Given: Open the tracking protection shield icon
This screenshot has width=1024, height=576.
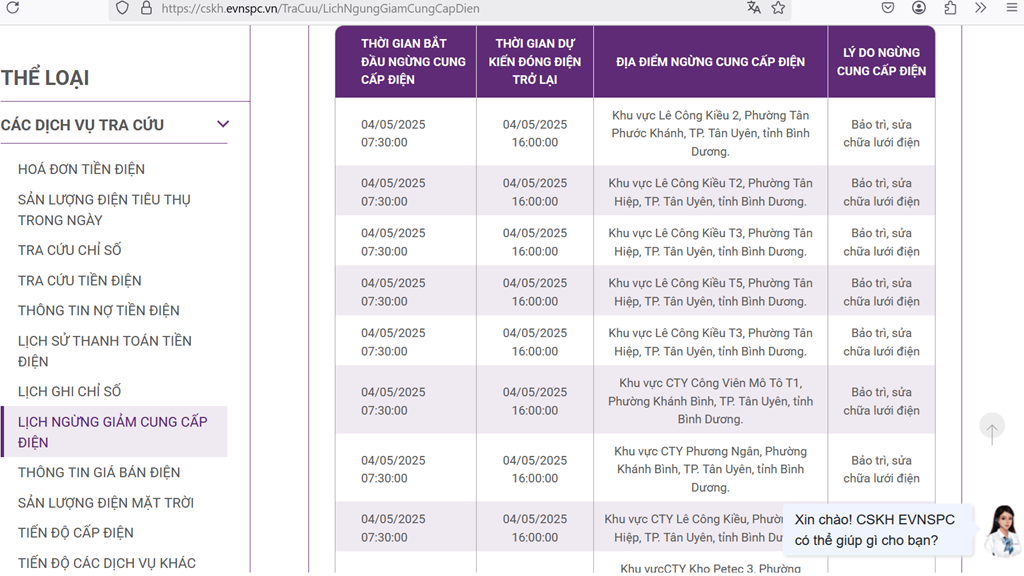Looking at the screenshot, I should click(122, 8).
